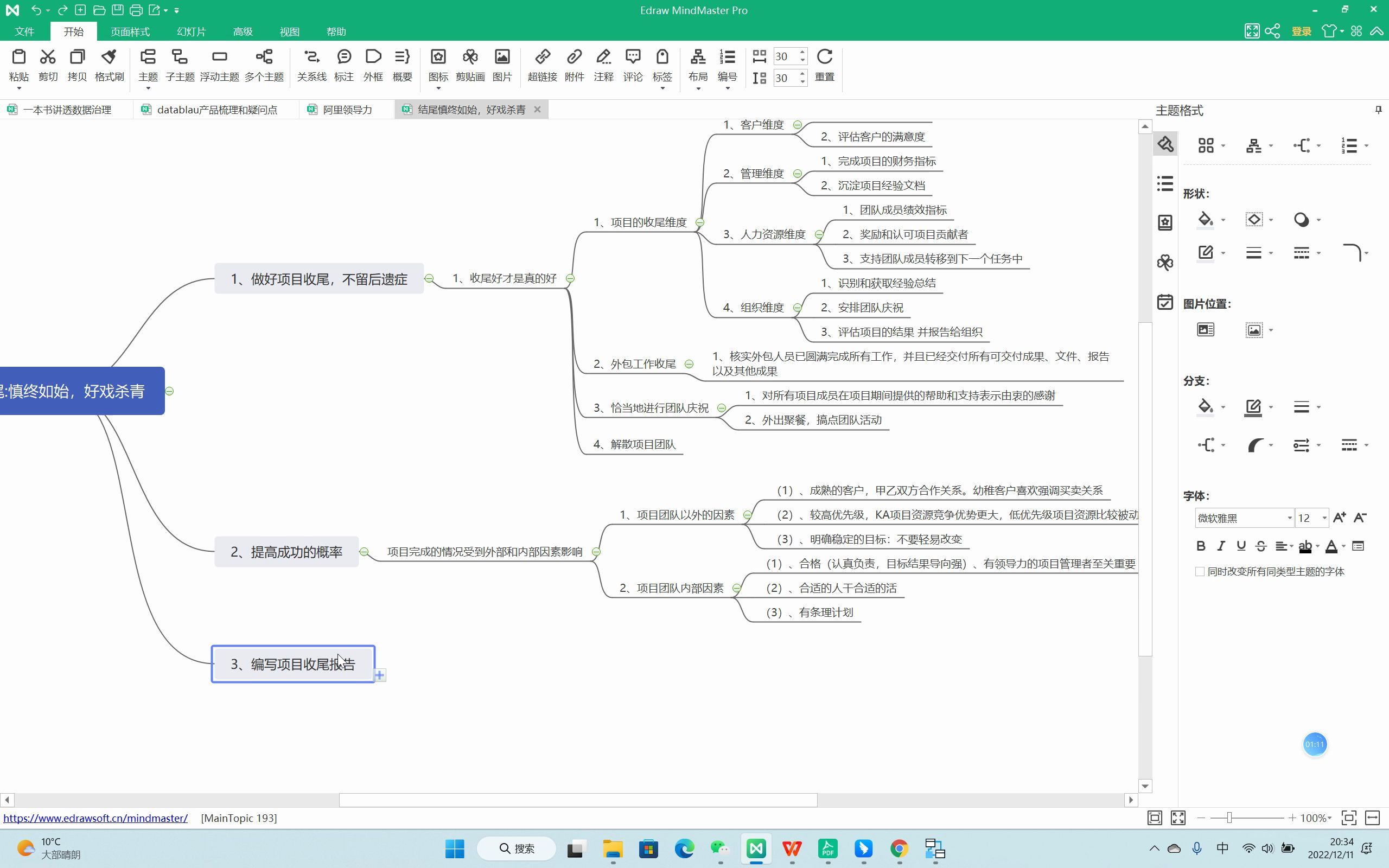Viewport: 1389px width, 868px height.
Task: Switch to 高级 tab in ribbon
Action: [x=242, y=31]
